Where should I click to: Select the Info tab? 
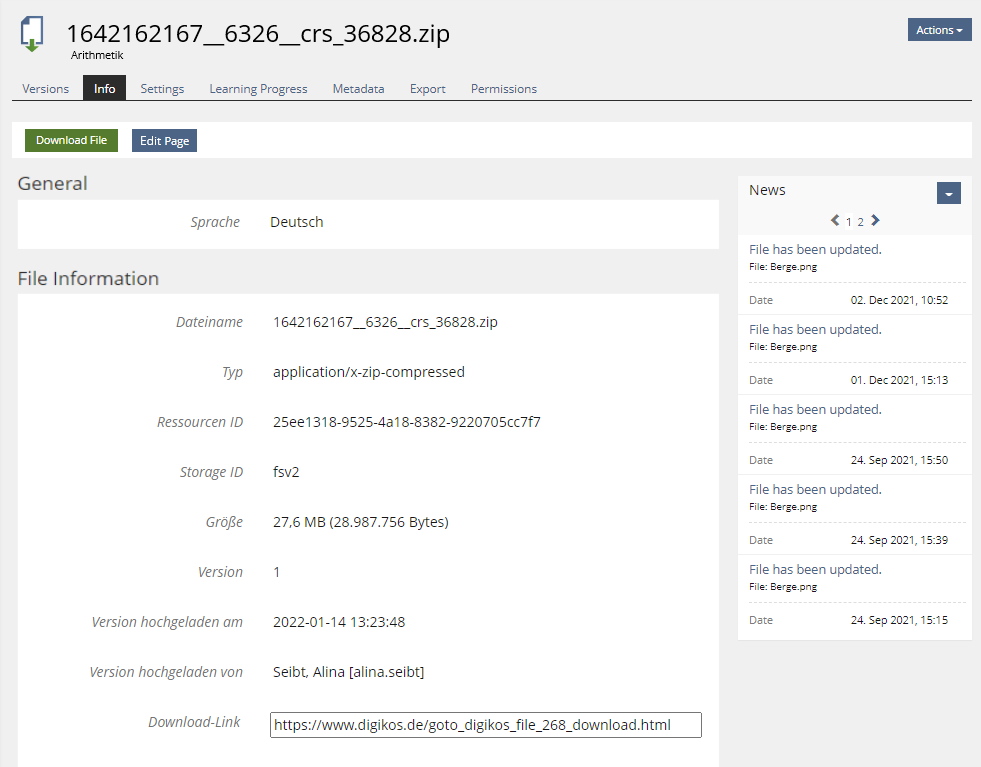[x=104, y=89]
